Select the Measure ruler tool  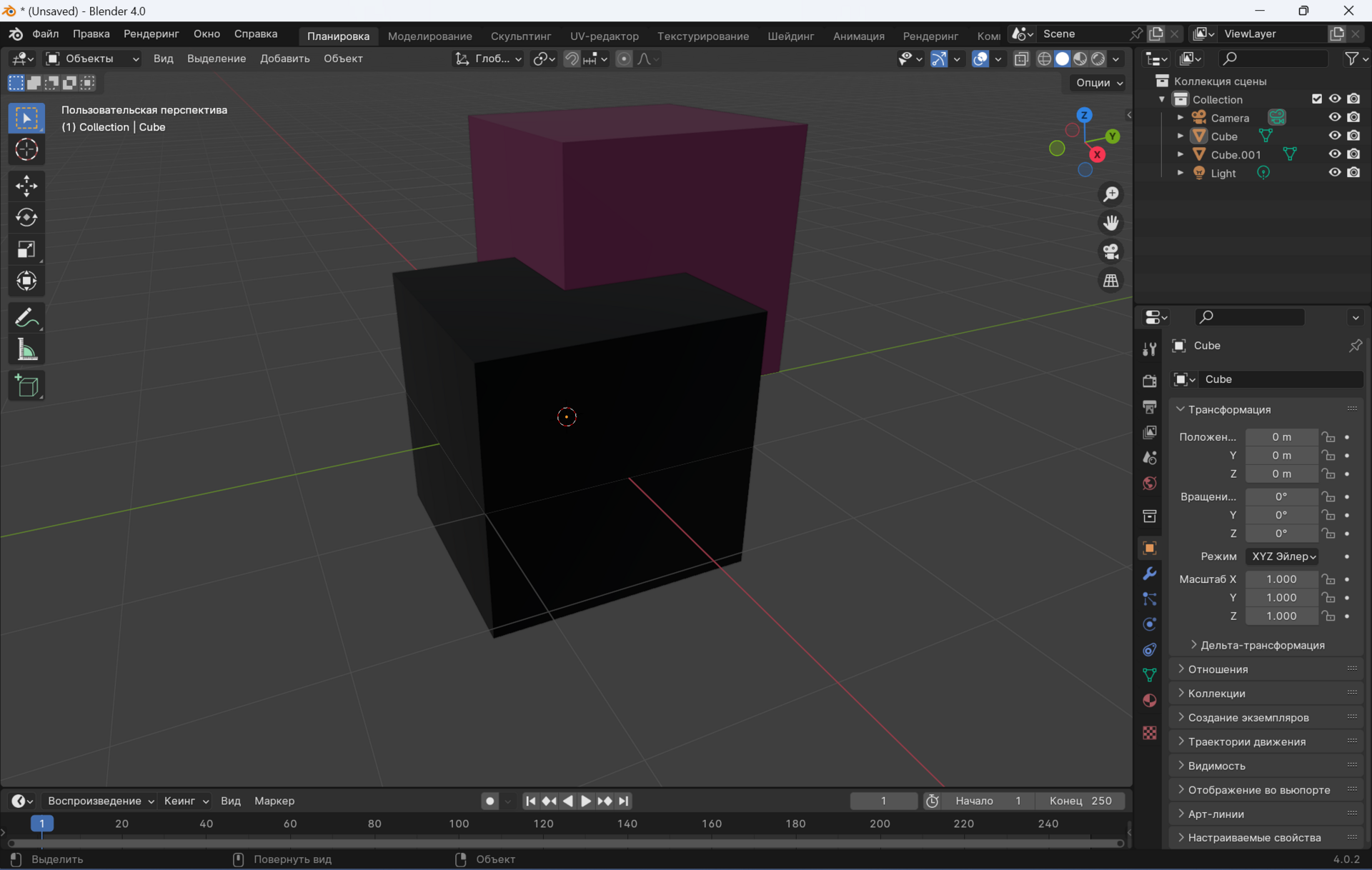tap(27, 350)
